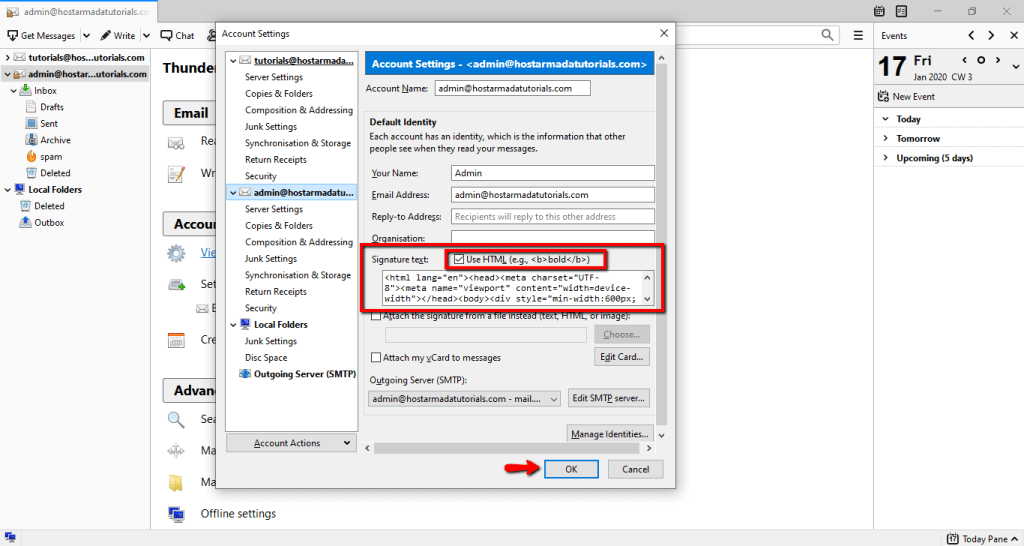This screenshot has height=546, width=1024.
Task: Open the tasks tab icon in title bar
Action: tap(901, 11)
